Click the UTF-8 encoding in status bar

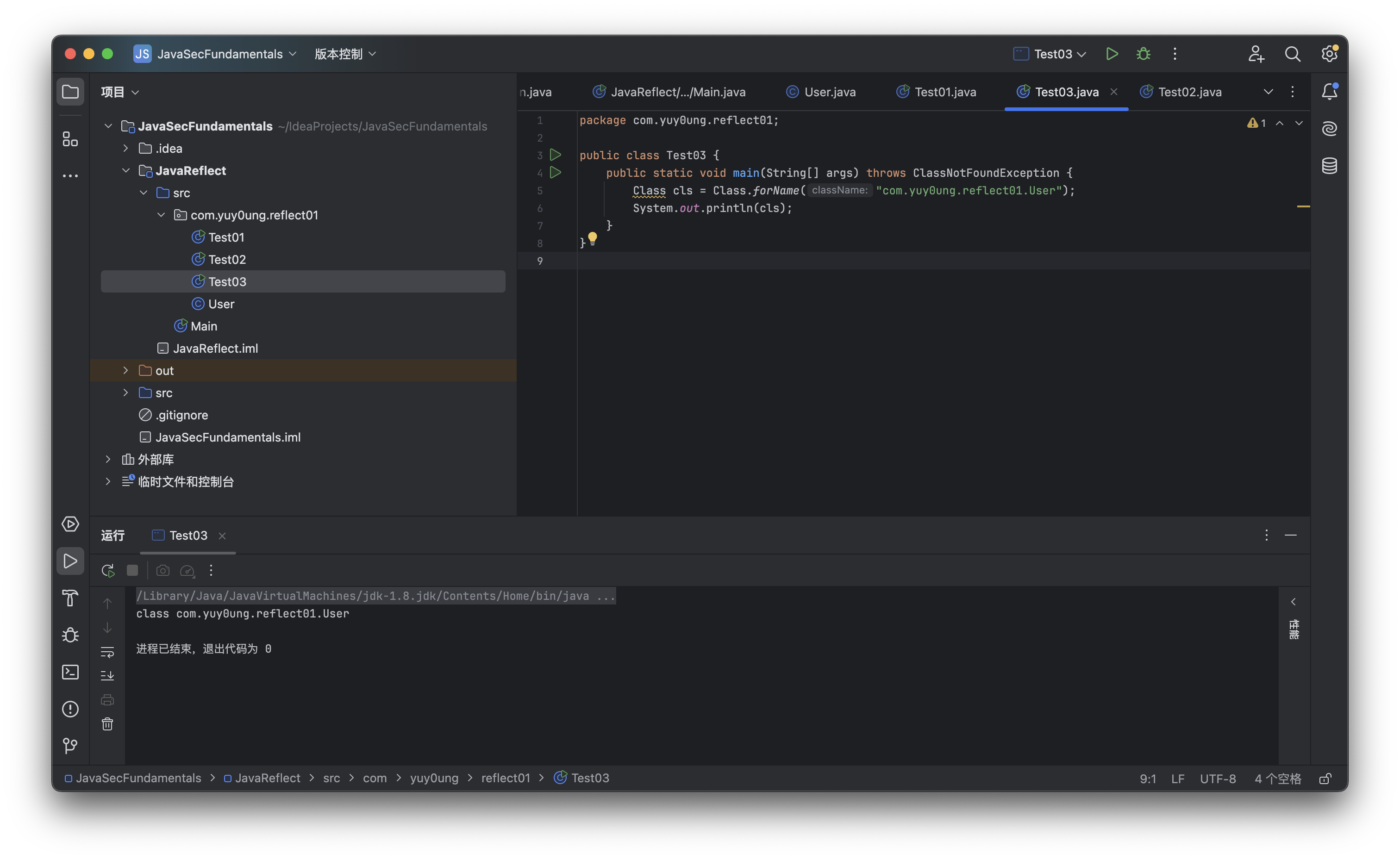1218,779
